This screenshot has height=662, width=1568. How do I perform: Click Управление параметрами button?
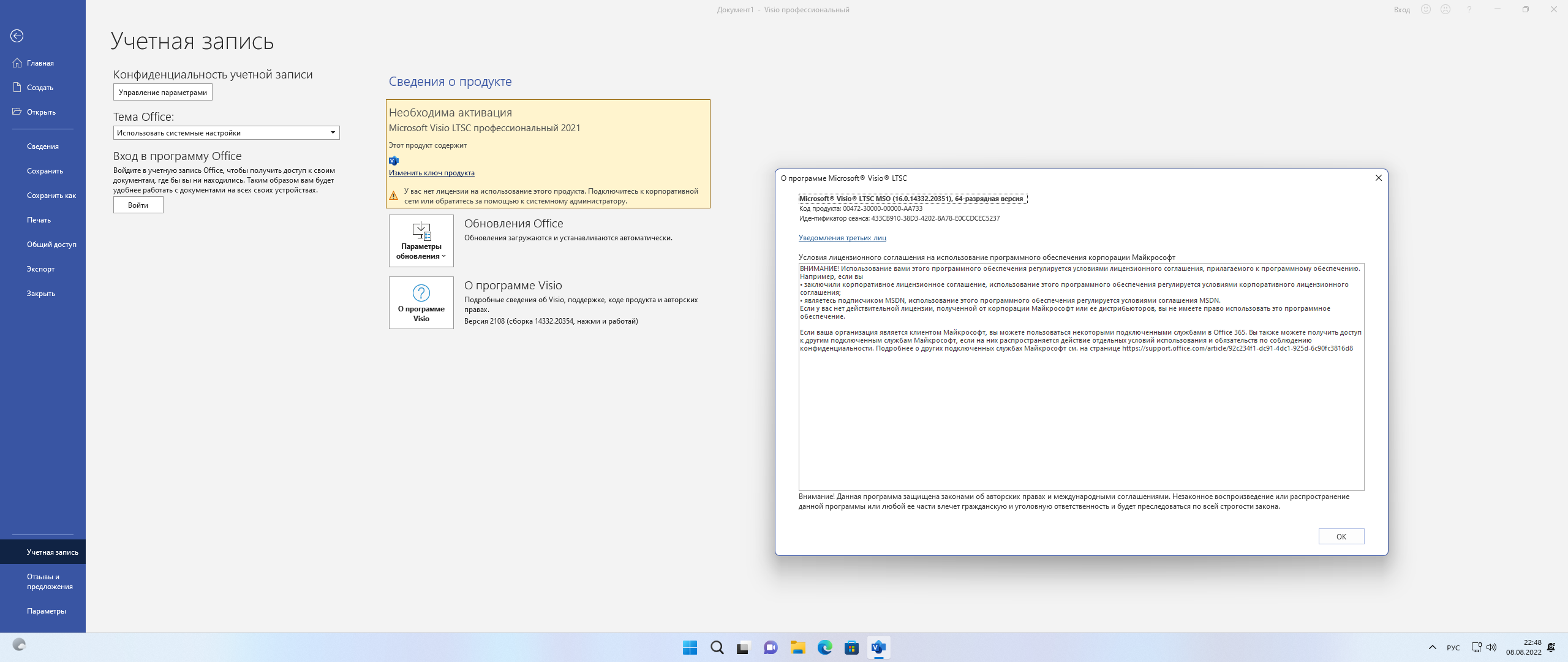pos(163,93)
